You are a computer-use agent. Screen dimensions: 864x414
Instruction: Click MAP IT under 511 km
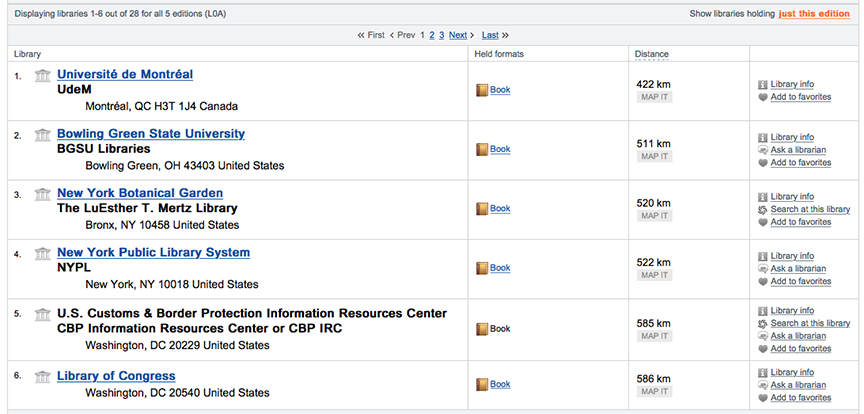coord(655,157)
